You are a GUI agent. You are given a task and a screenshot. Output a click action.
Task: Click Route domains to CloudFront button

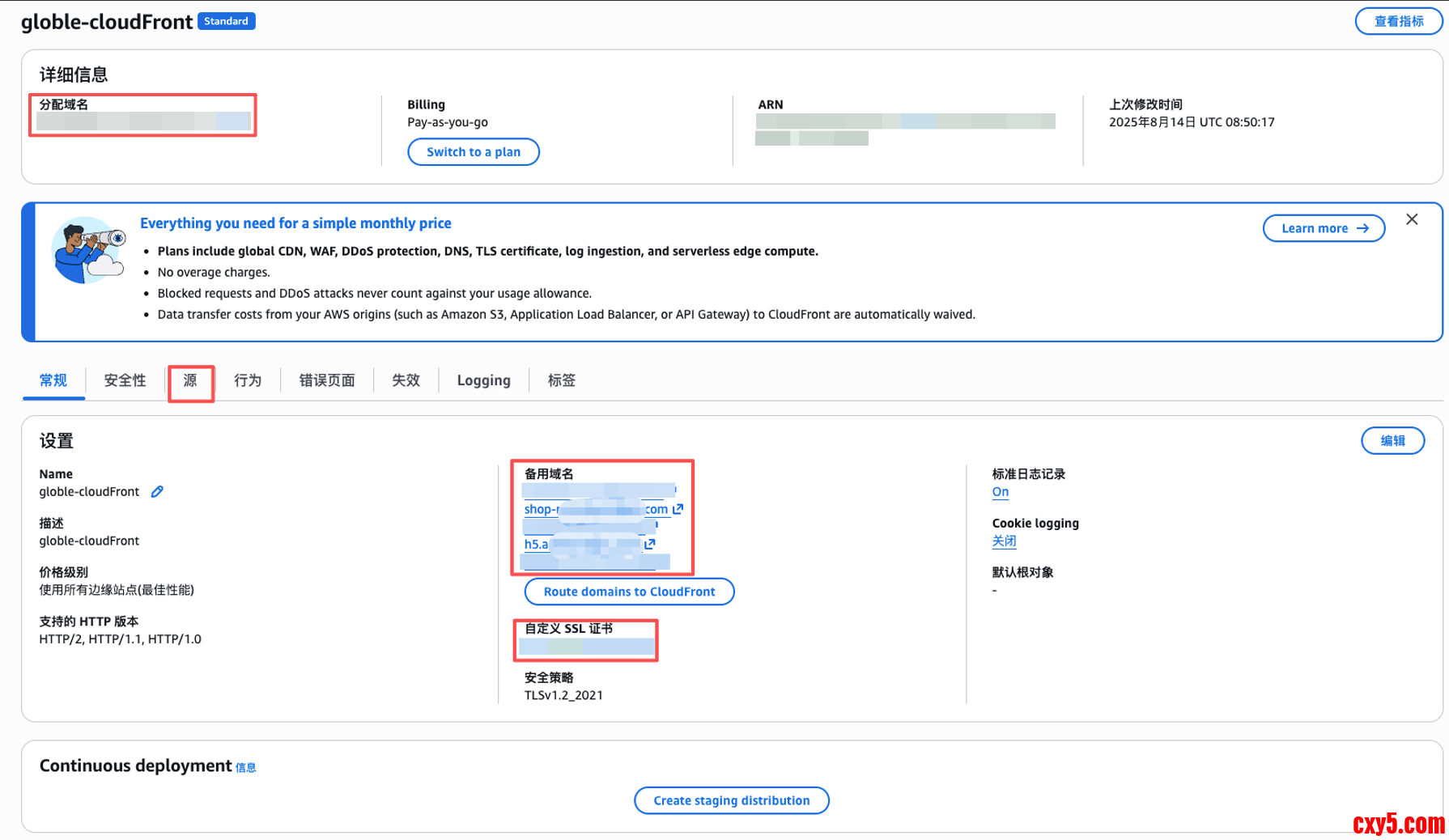[x=629, y=592]
